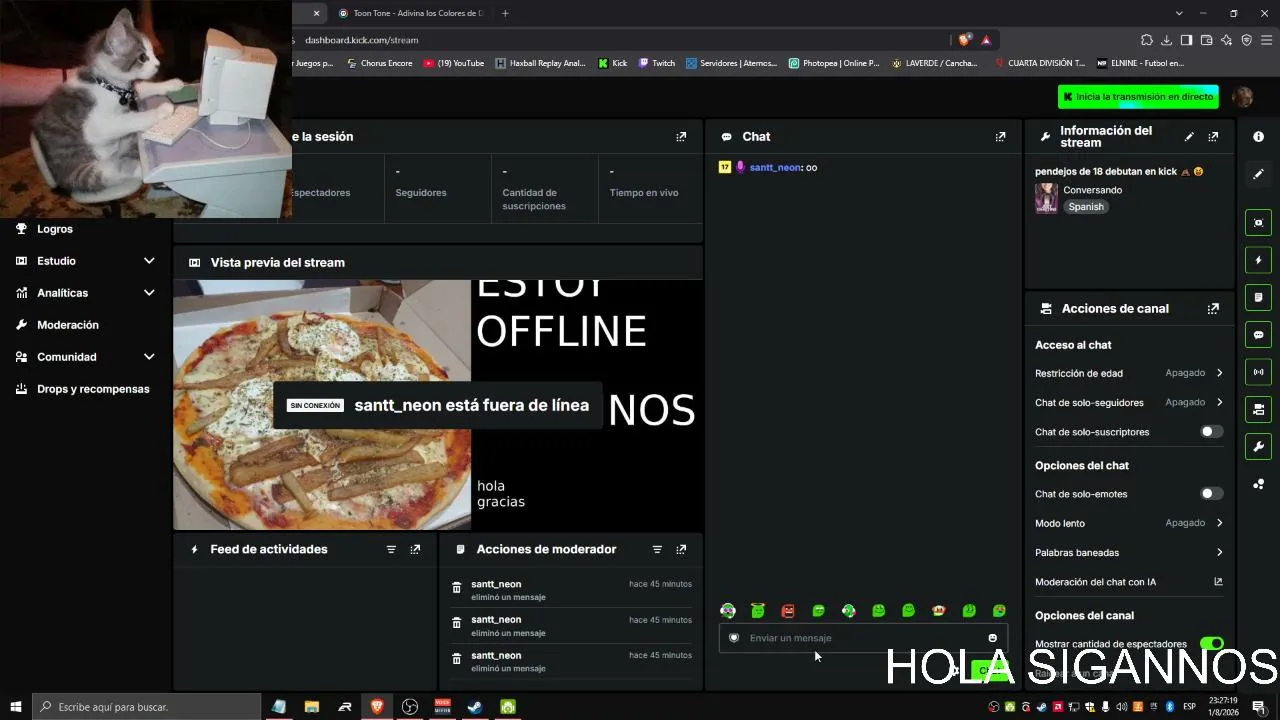Open the Kick bookmark
Viewport: 1280px width, 720px height.
(613, 63)
